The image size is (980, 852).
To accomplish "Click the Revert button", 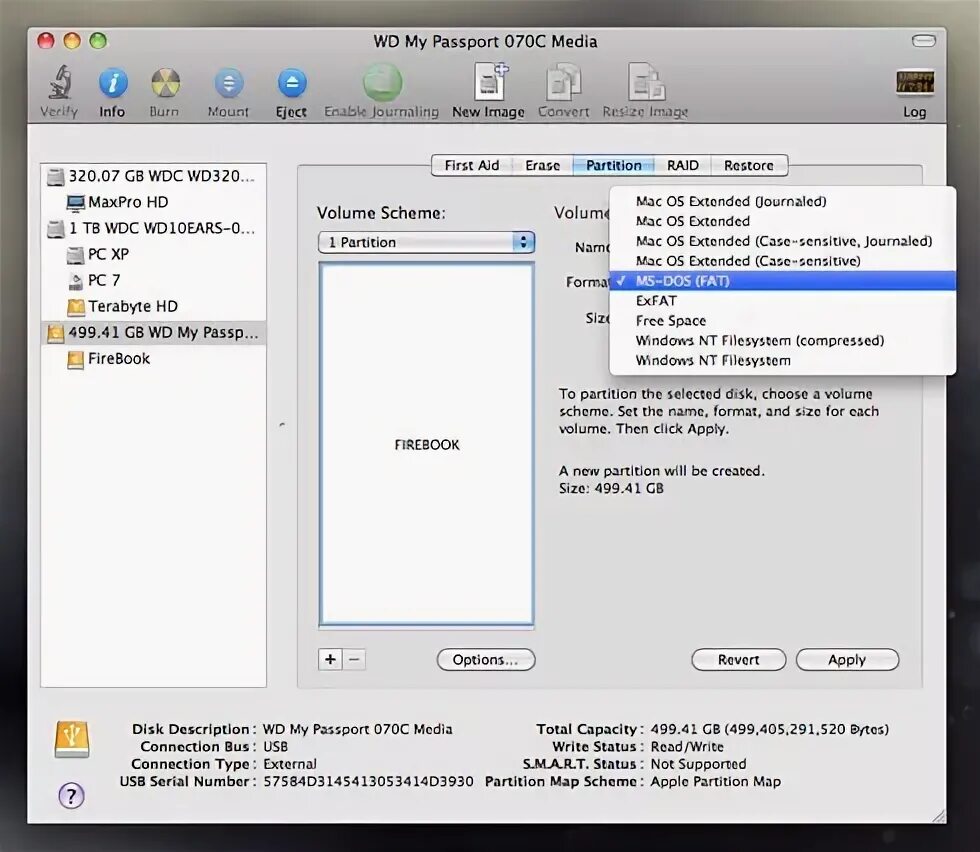I will pyautogui.click(x=739, y=660).
